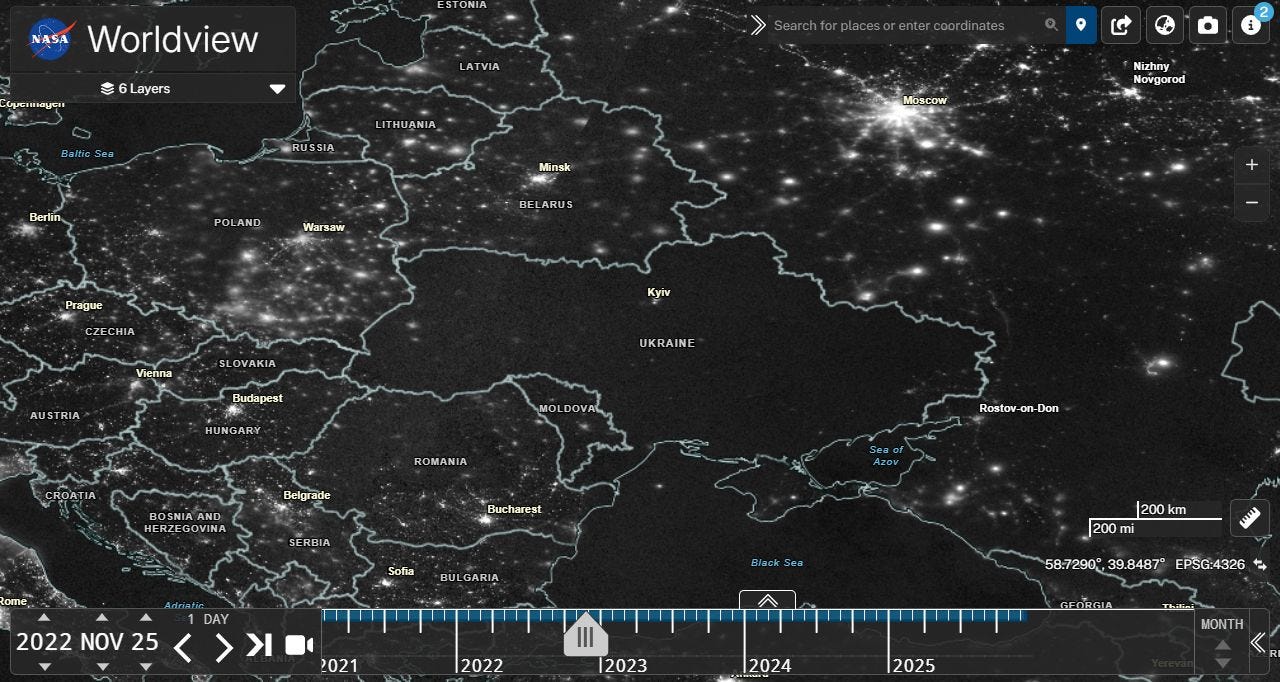Click the NASA logo
Screen dimensions: 1280x682
(x=49, y=40)
